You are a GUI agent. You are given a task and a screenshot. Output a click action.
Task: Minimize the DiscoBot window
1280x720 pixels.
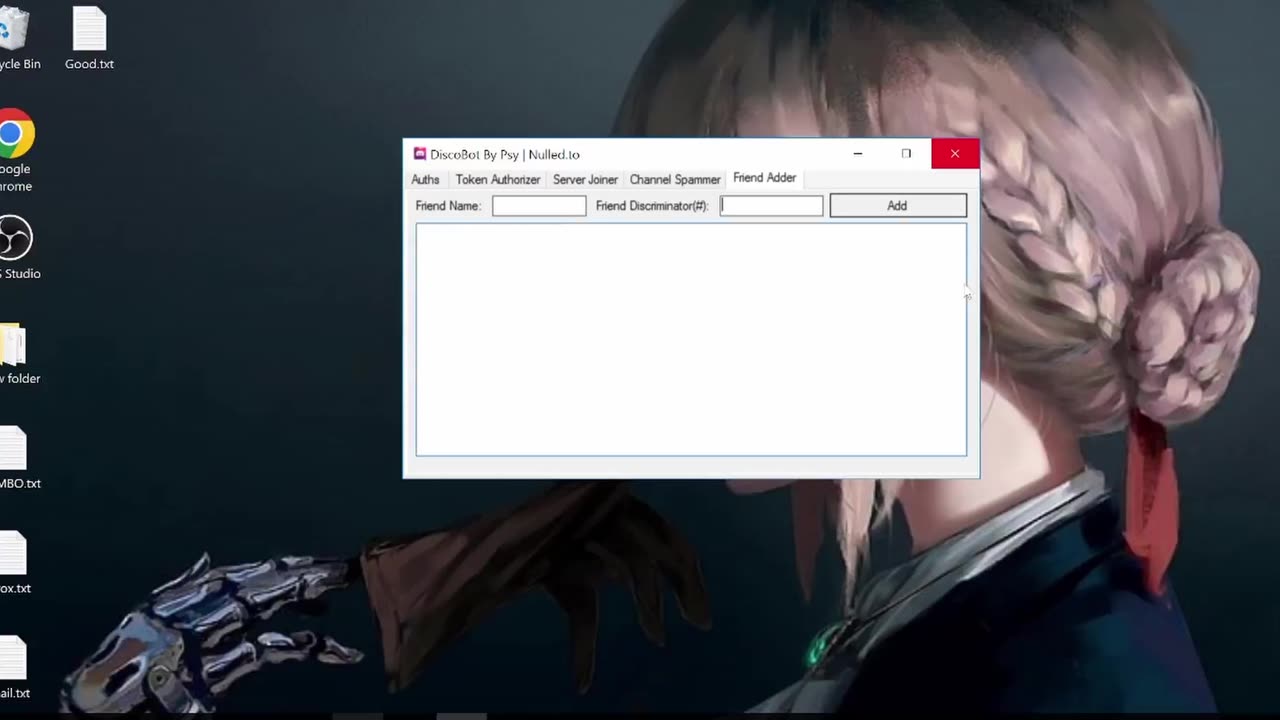click(x=858, y=154)
